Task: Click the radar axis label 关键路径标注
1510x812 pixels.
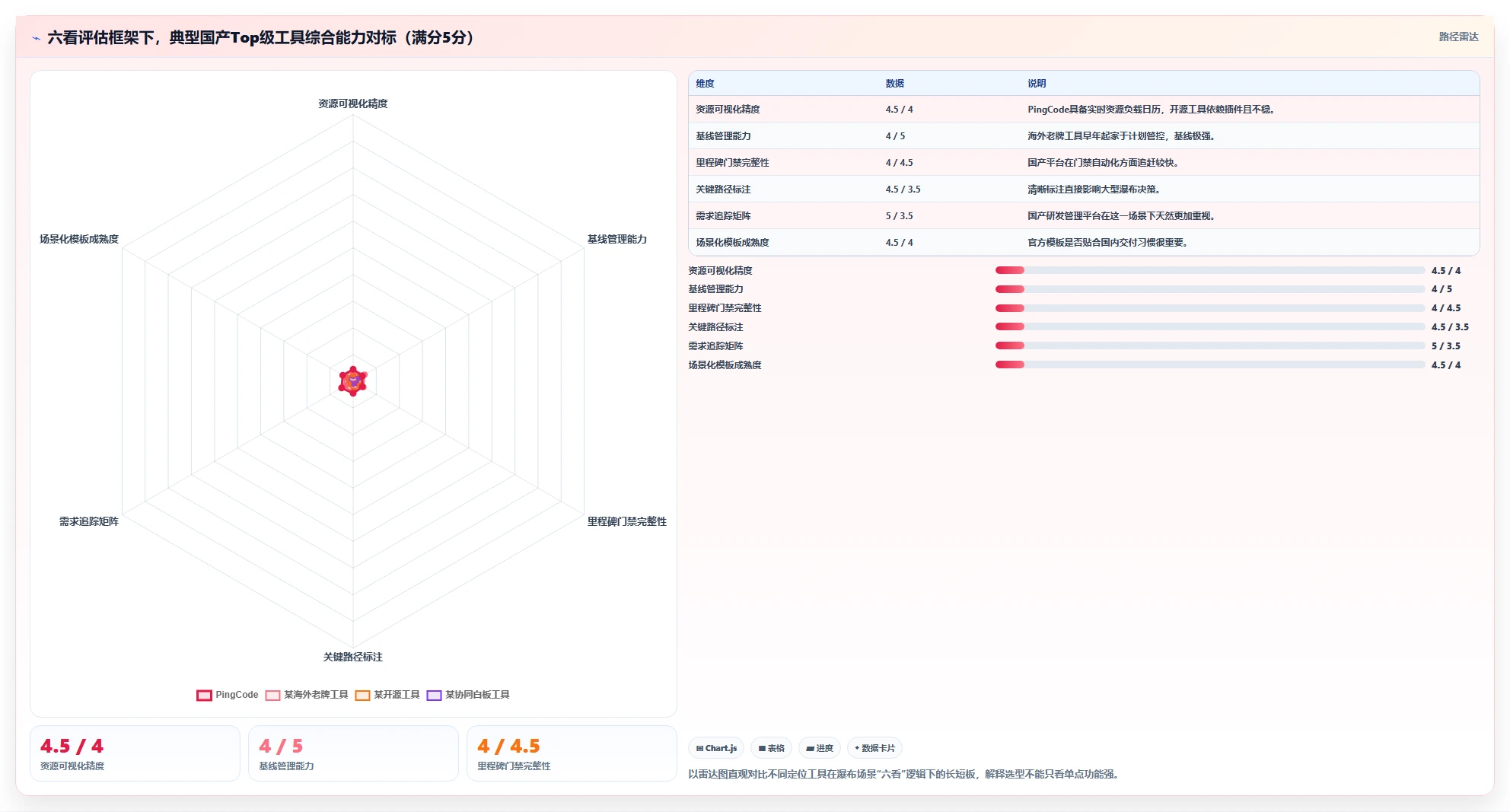Action: [x=353, y=657]
